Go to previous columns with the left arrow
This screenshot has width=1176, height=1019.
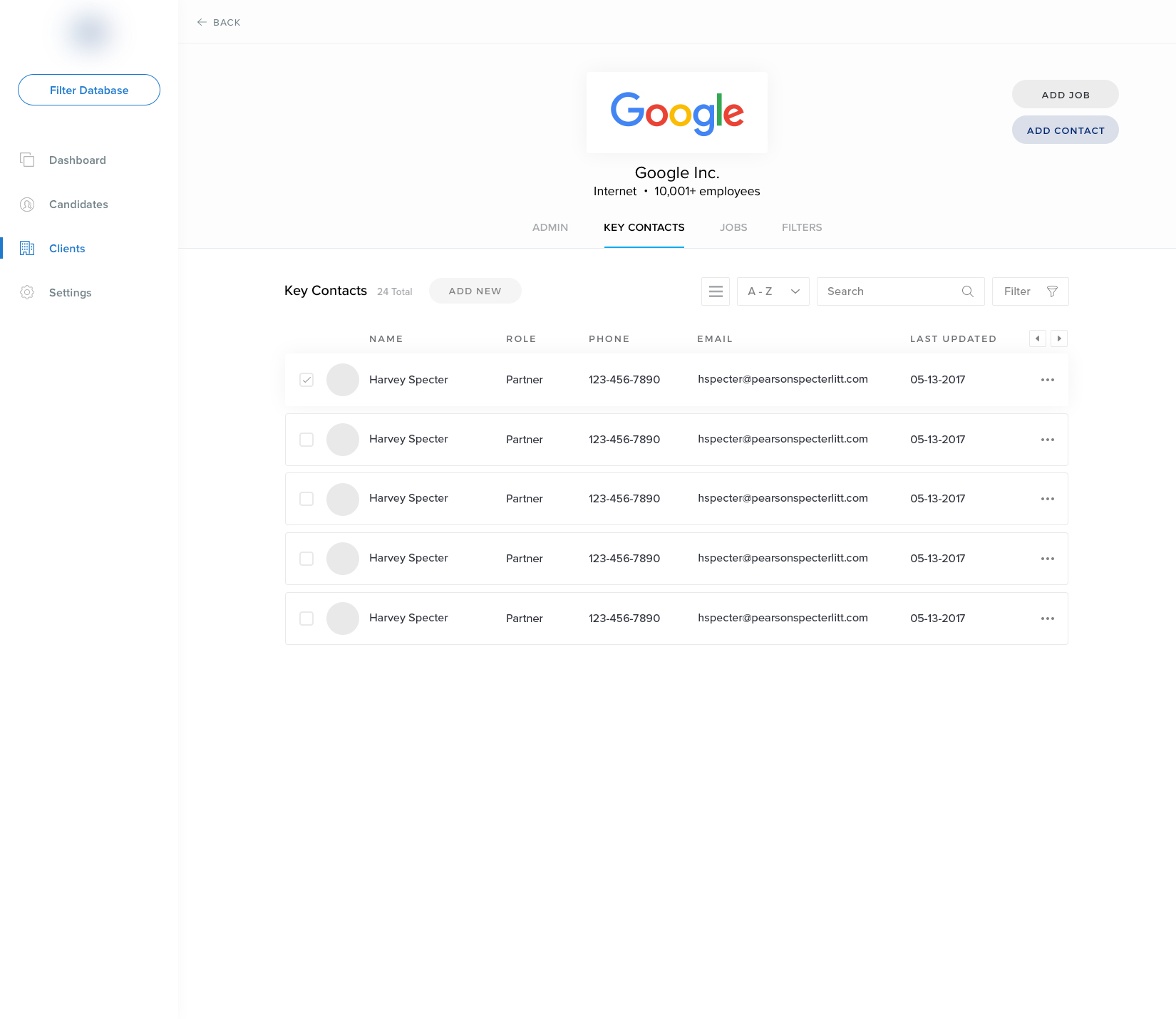click(1038, 338)
